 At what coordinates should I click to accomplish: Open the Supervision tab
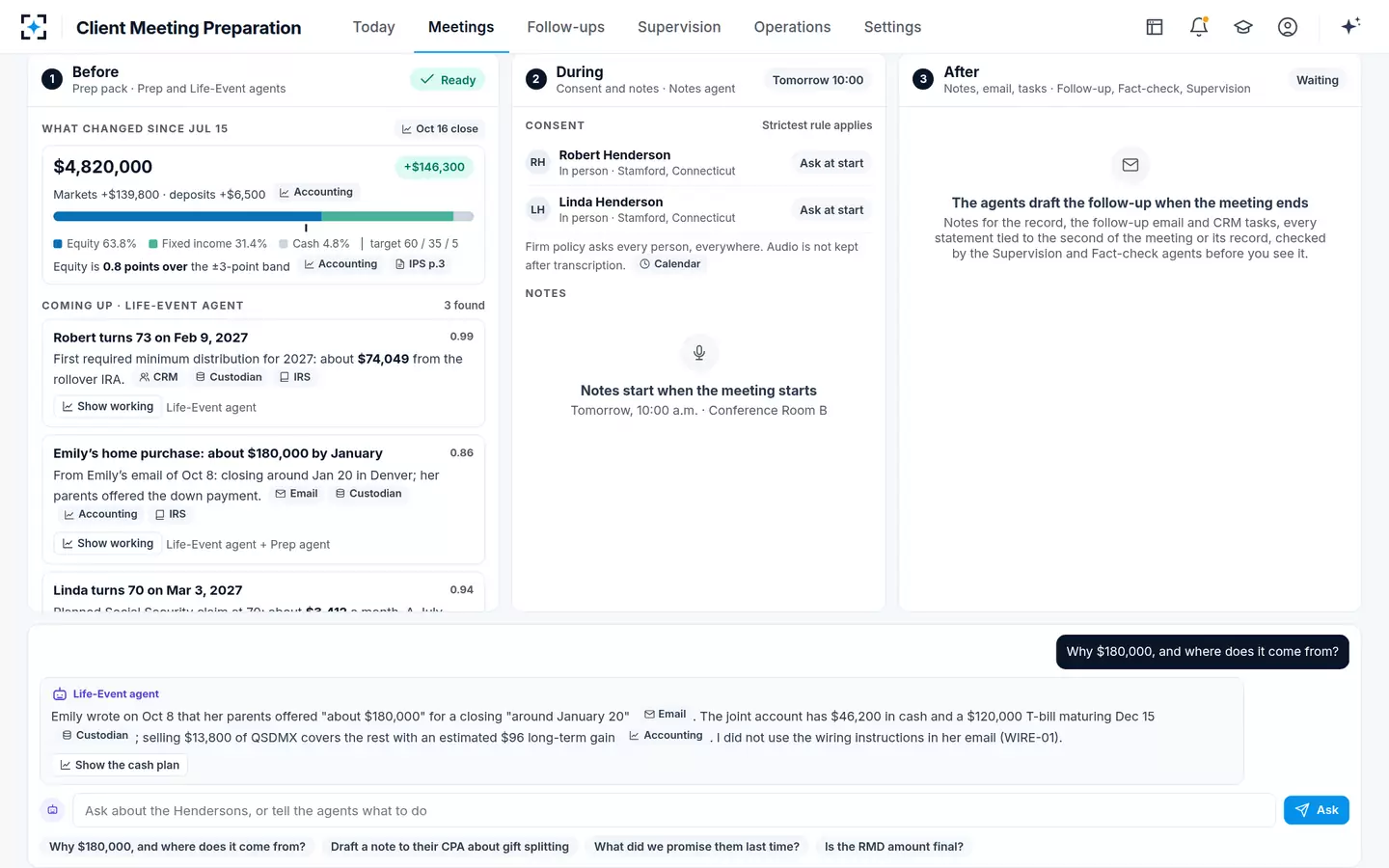(679, 27)
